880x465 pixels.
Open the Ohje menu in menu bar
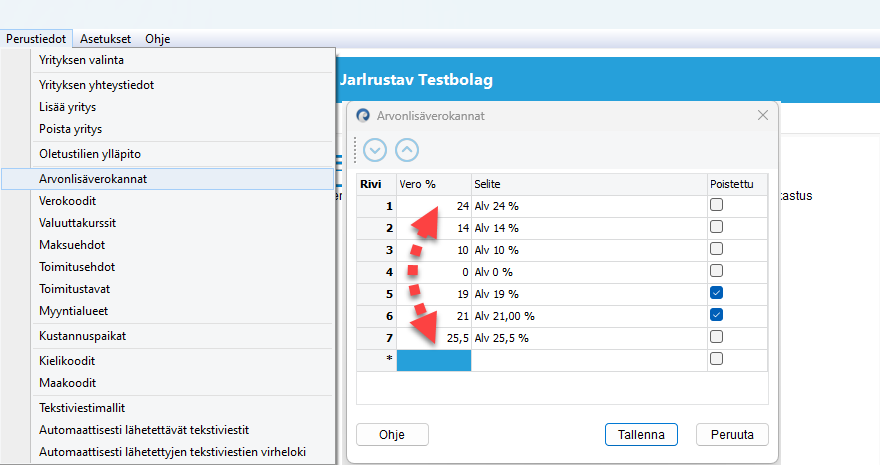(x=158, y=39)
